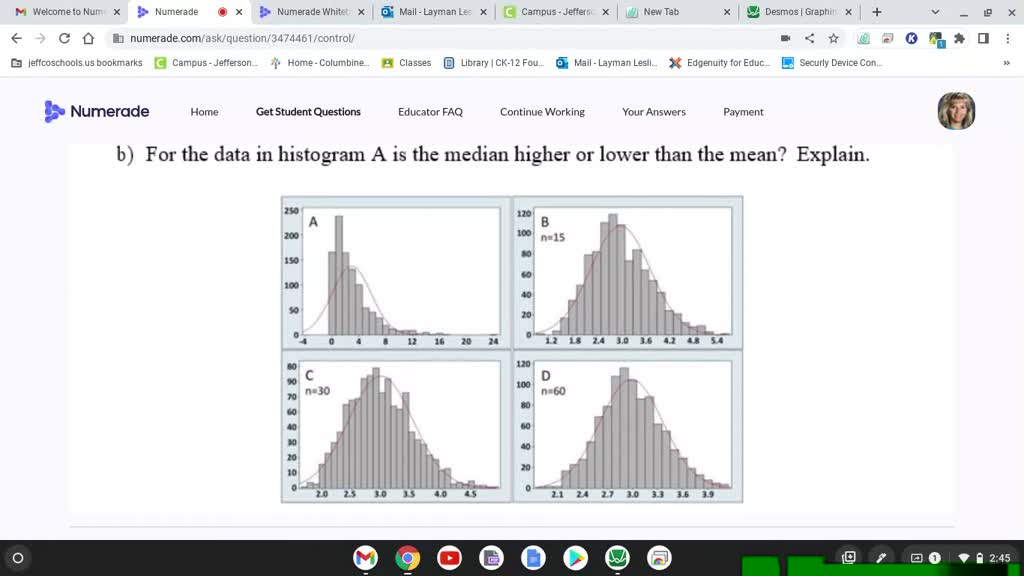This screenshot has height=576, width=1024.
Task: Select the stylus tools icon
Action: point(881,558)
